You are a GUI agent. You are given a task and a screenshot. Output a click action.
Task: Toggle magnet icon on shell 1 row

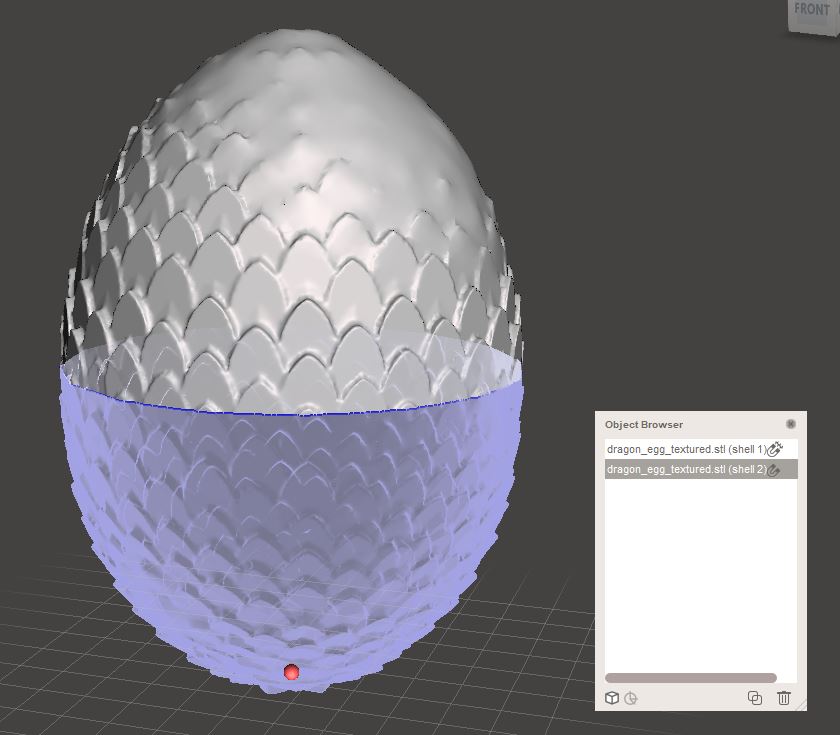(x=775, y=449)
